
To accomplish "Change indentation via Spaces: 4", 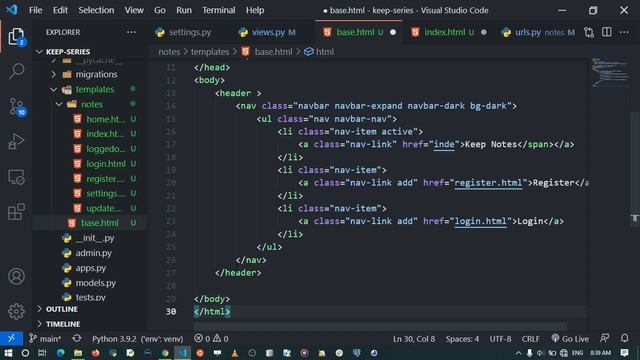I will pos(462,339).
